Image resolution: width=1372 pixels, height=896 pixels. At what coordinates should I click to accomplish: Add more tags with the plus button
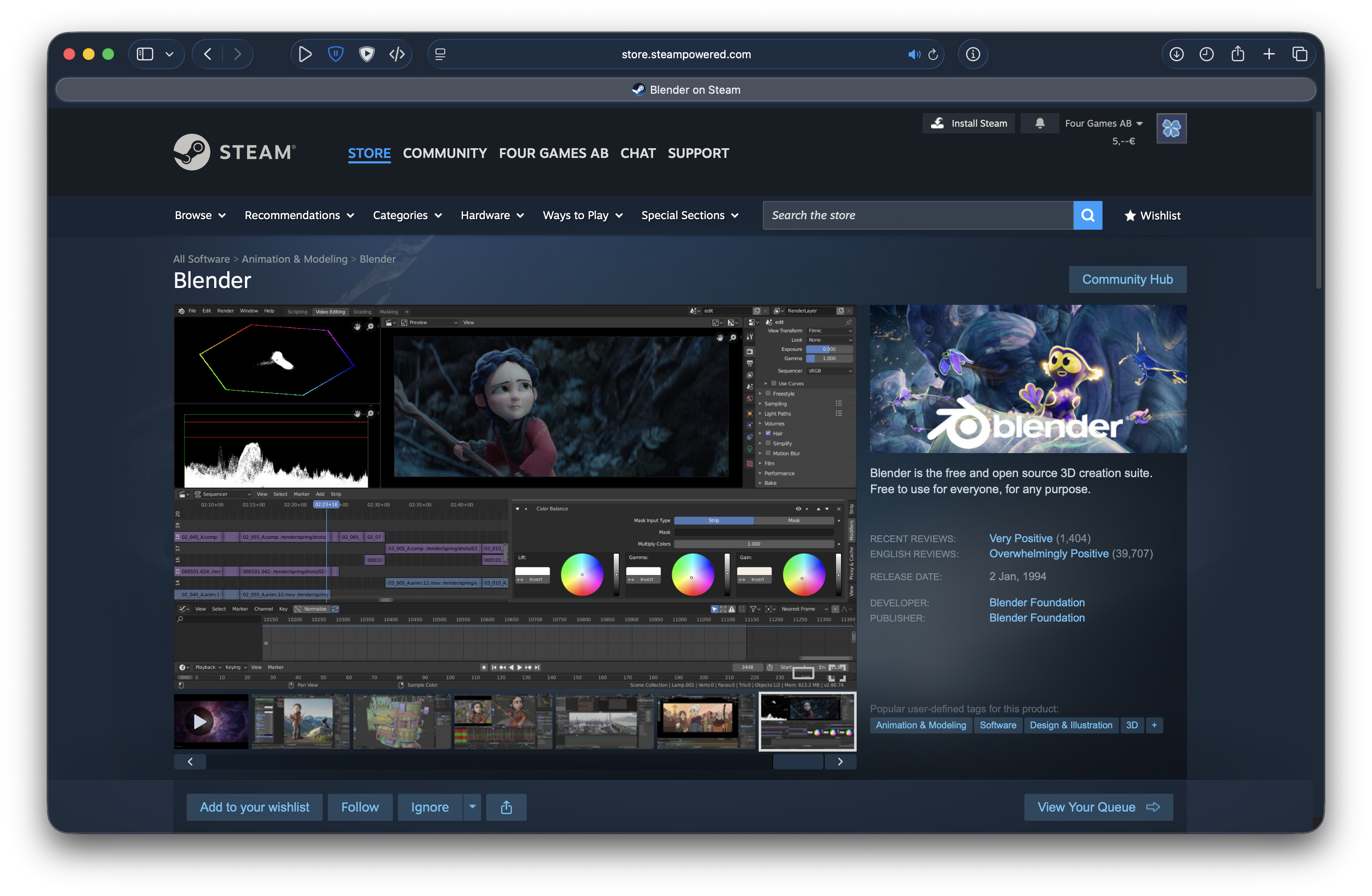[x=1154, y=725]
